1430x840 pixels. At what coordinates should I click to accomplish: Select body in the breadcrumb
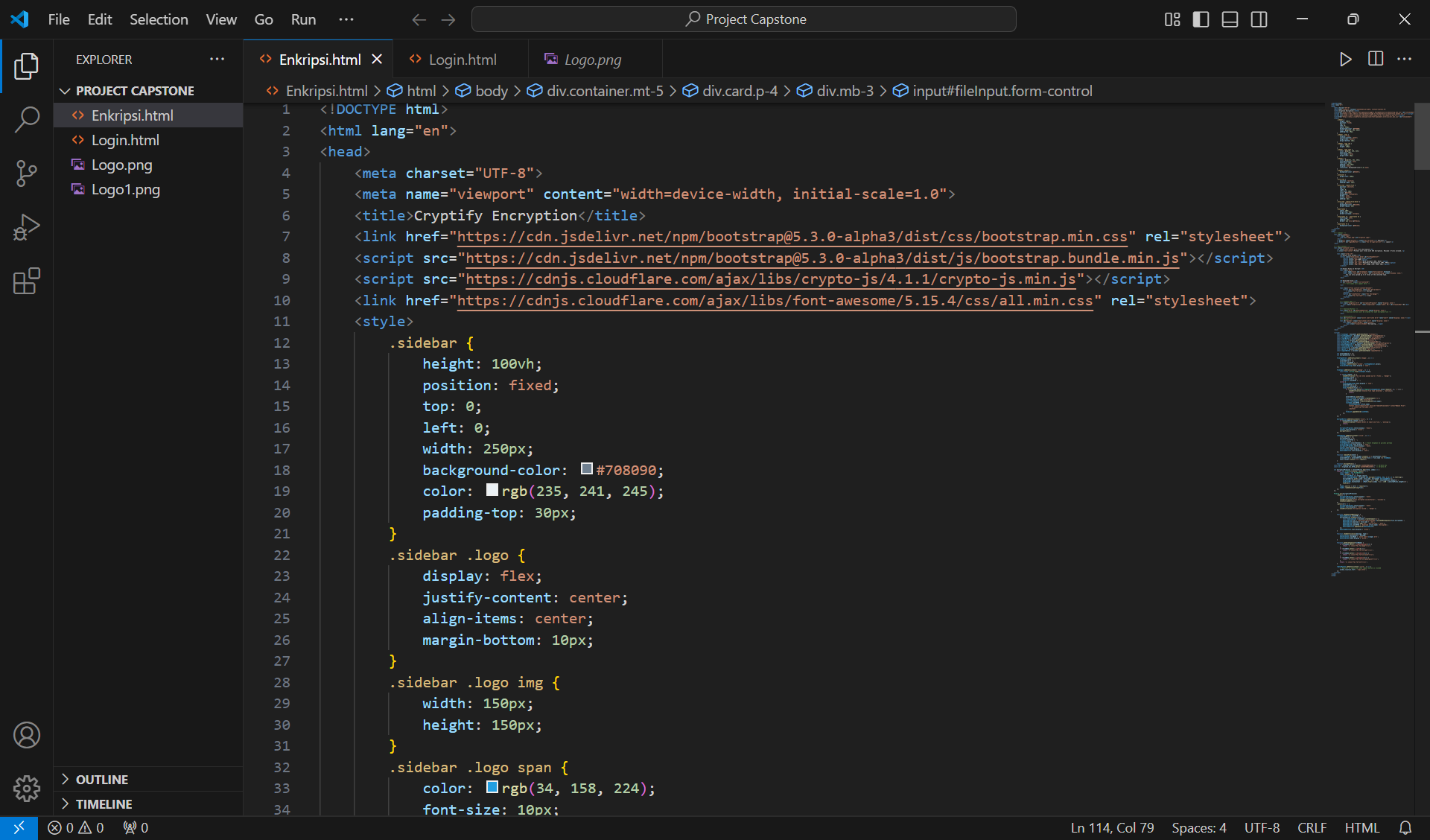click(482, 91)
